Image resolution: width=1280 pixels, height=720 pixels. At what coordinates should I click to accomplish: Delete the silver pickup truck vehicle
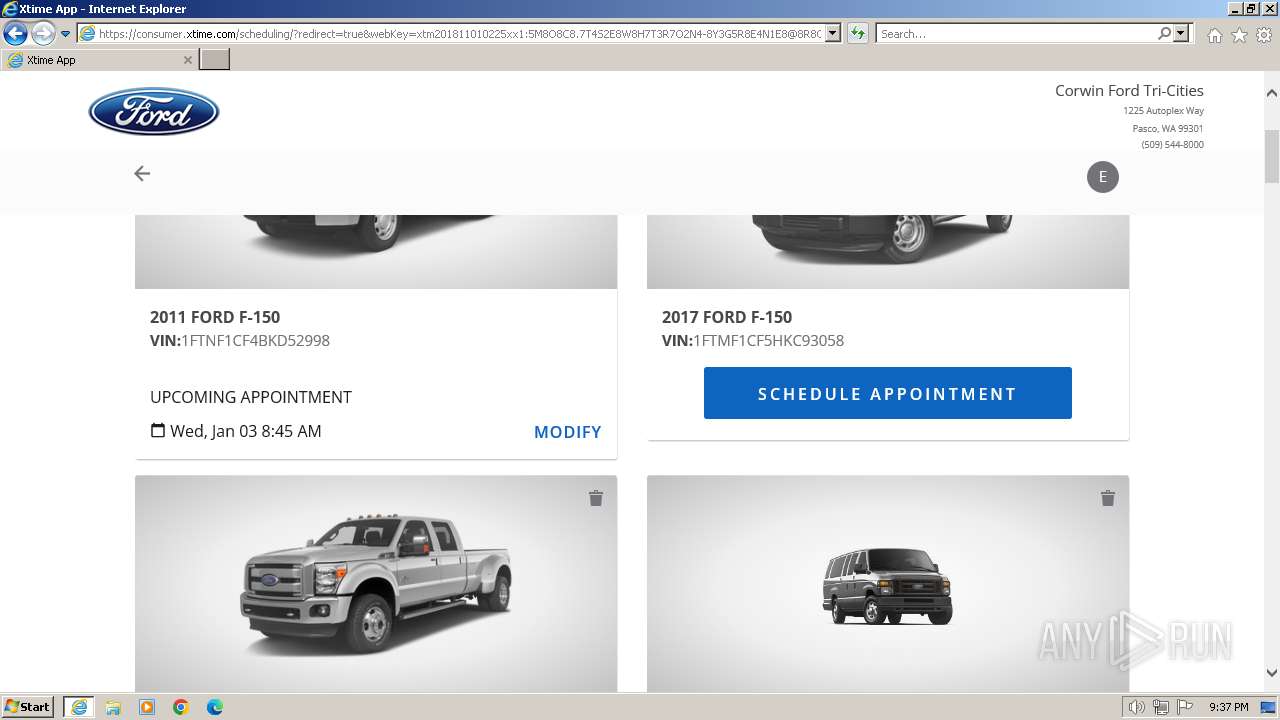coord(596,498)
